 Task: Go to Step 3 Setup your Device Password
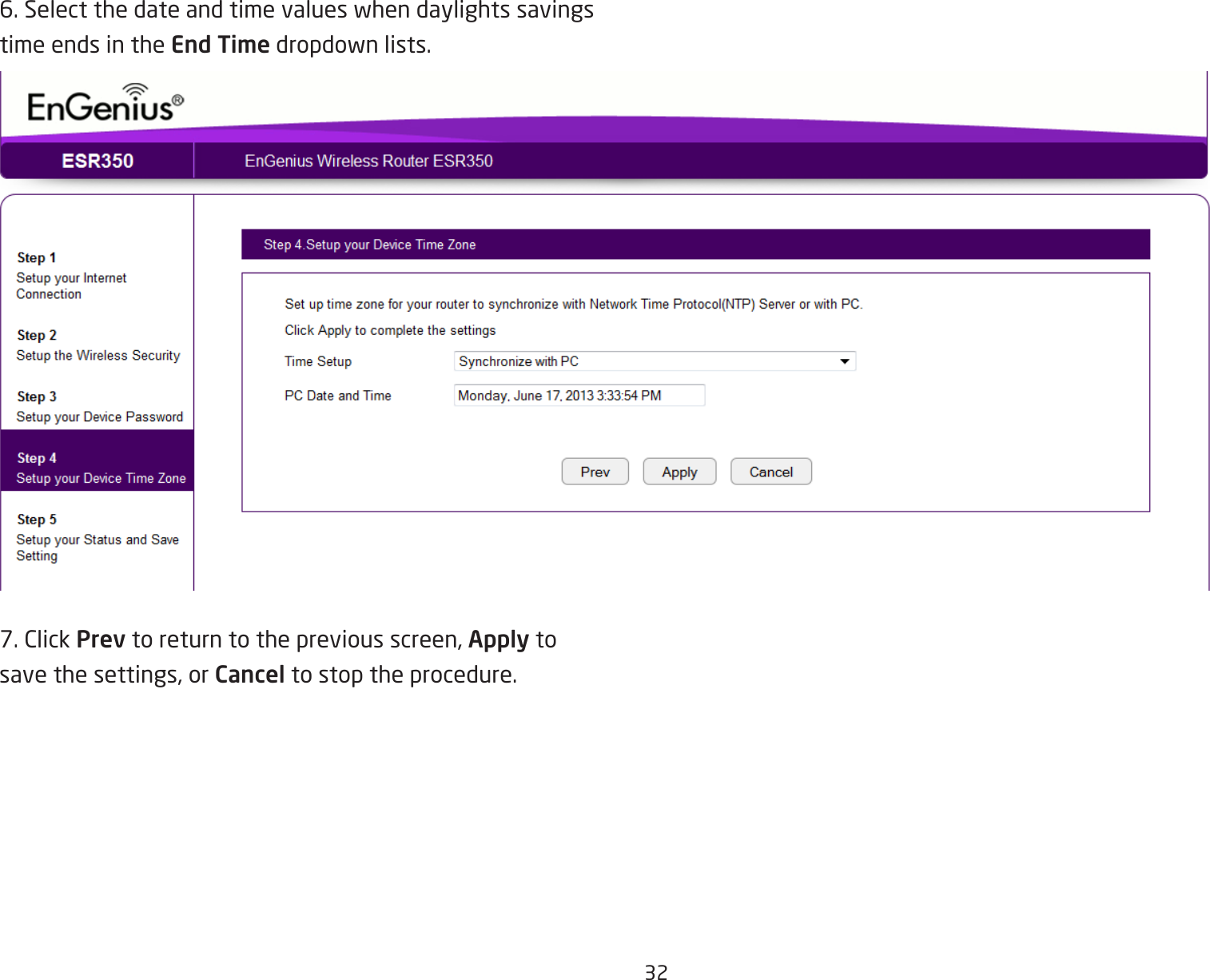coord(100,407)
